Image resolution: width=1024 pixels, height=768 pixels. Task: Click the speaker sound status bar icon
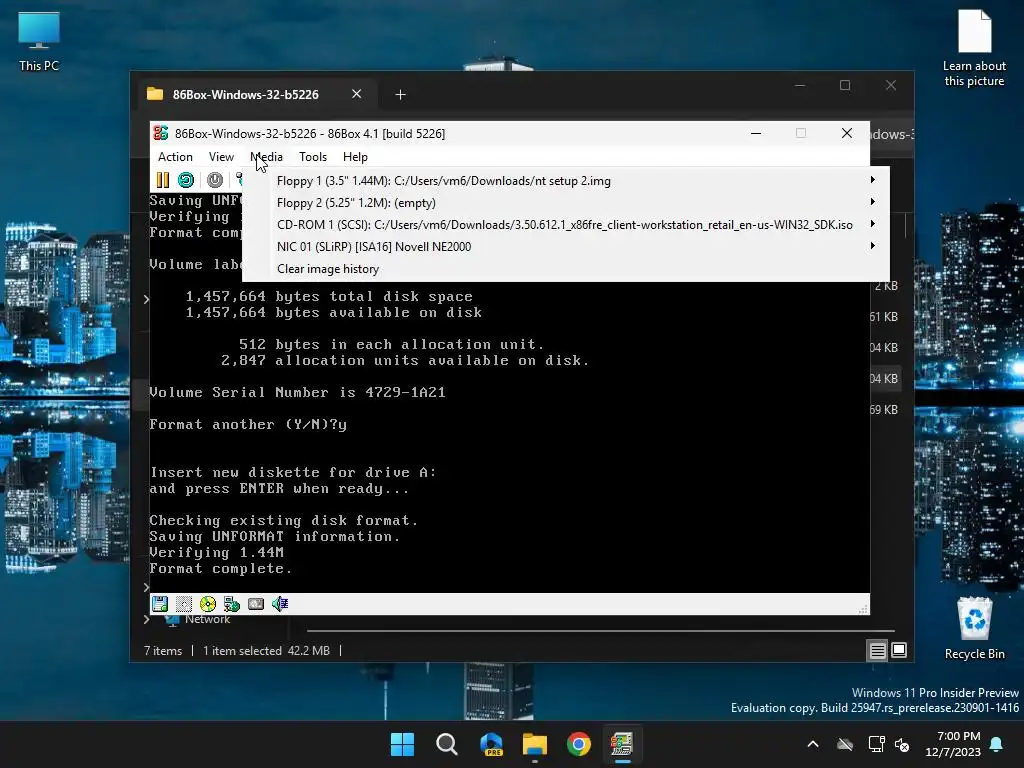280,604
